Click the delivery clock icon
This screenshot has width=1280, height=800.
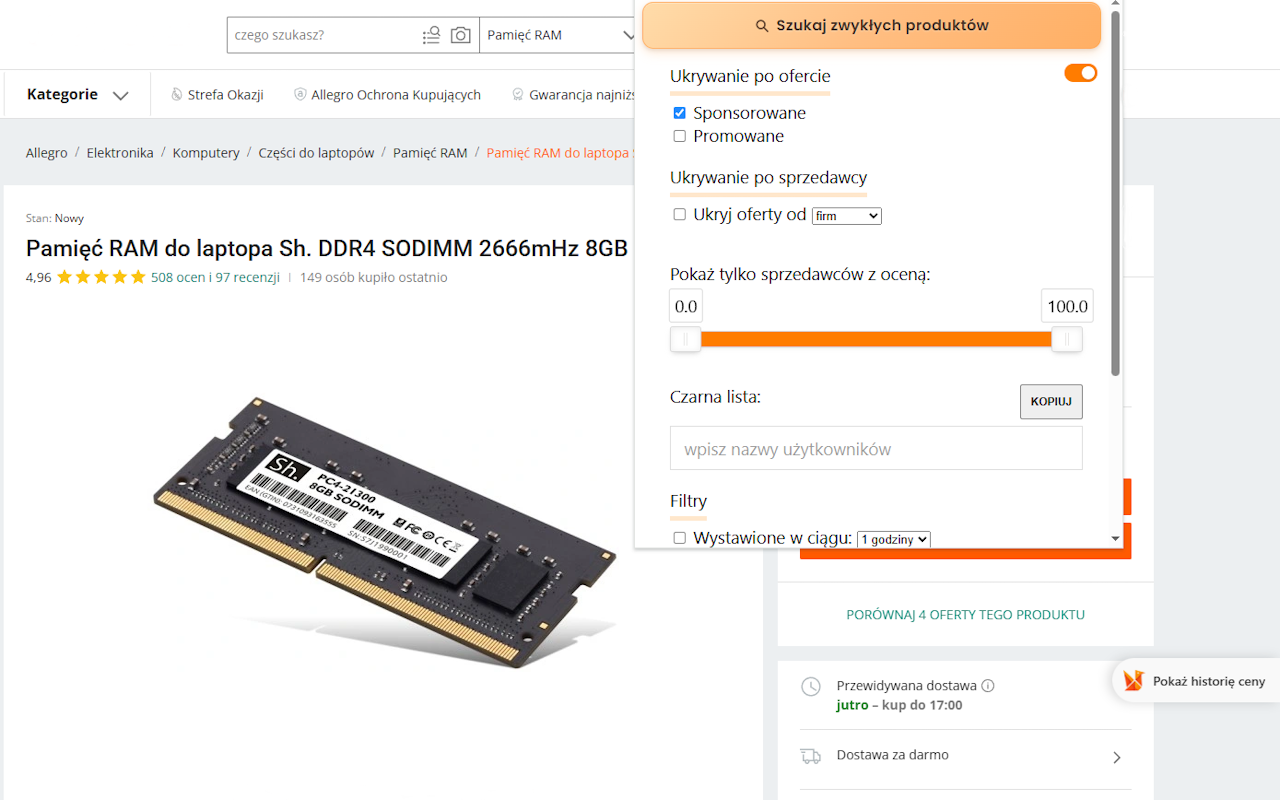point(811,687)
